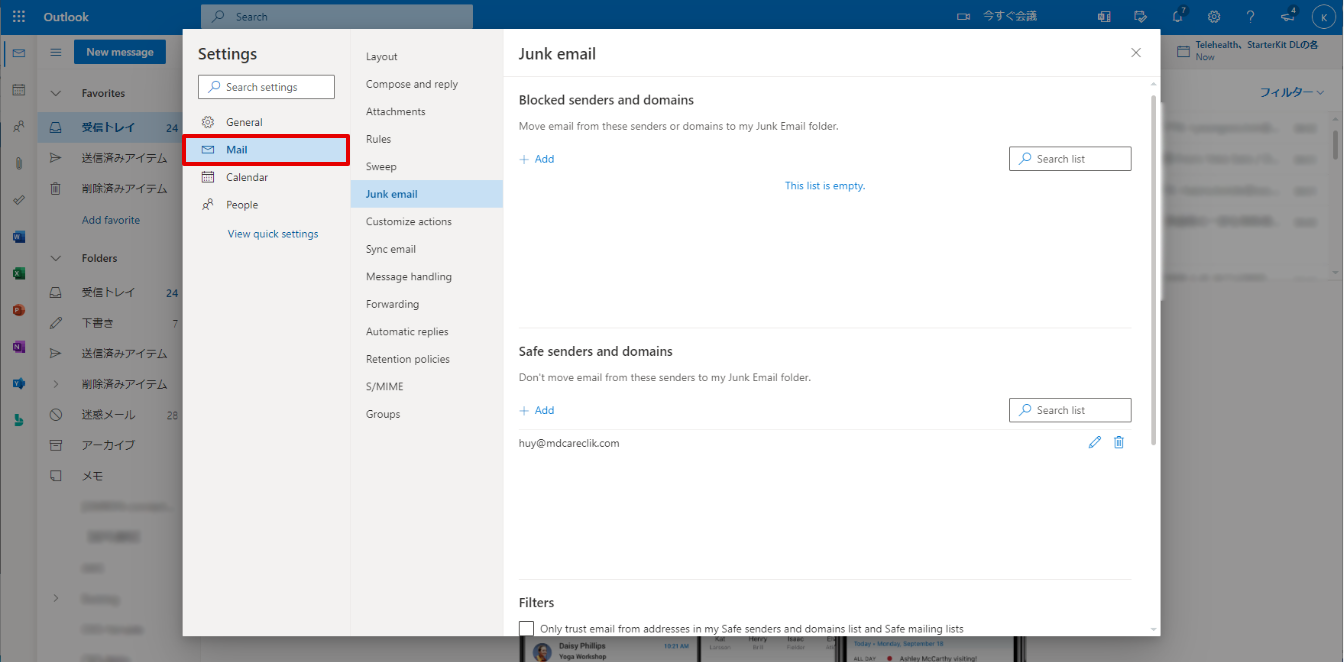Image resolution: width=1344 pixels, height=662 pixels.
Task: Click the Outlook top Search box
Action: click(x=337, y=17)
